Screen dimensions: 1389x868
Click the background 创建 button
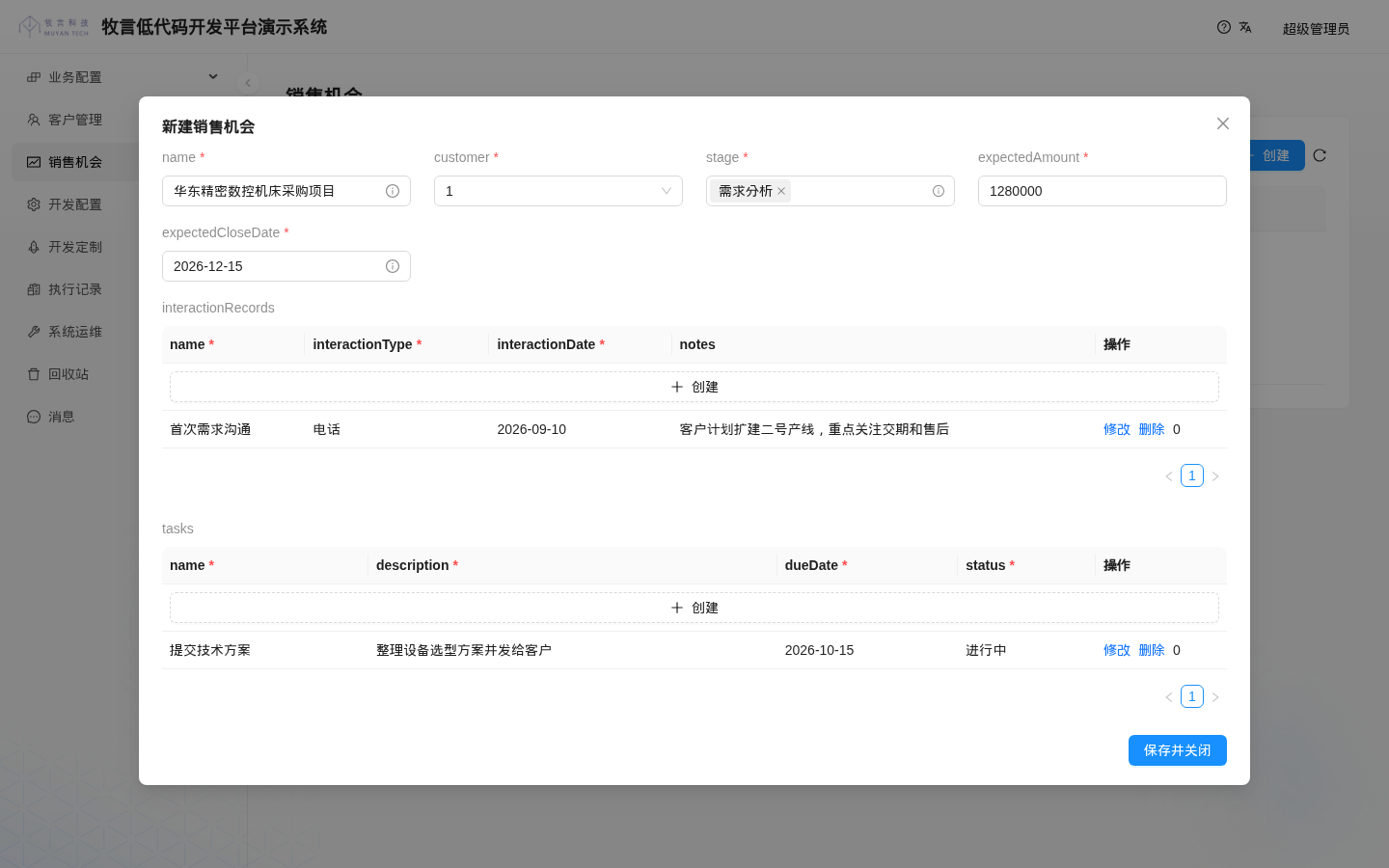click(1277, 155)
